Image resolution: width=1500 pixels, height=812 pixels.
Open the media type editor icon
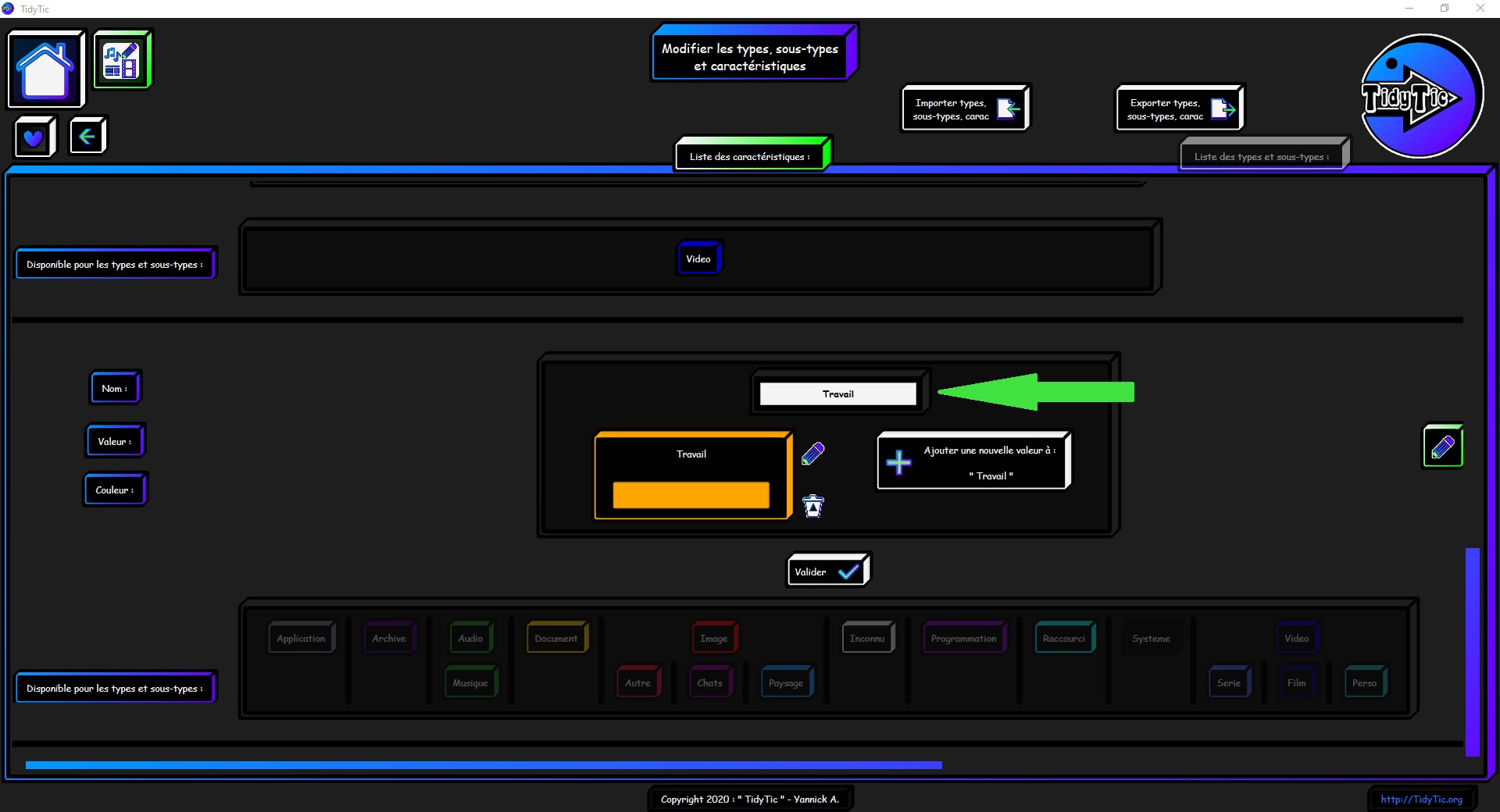tap(122, 60)
